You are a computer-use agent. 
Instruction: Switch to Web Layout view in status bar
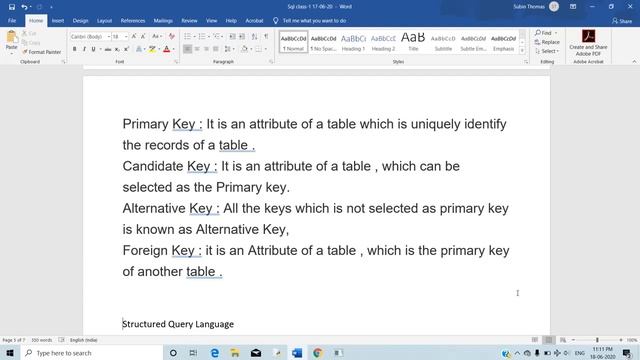(563, 340)
